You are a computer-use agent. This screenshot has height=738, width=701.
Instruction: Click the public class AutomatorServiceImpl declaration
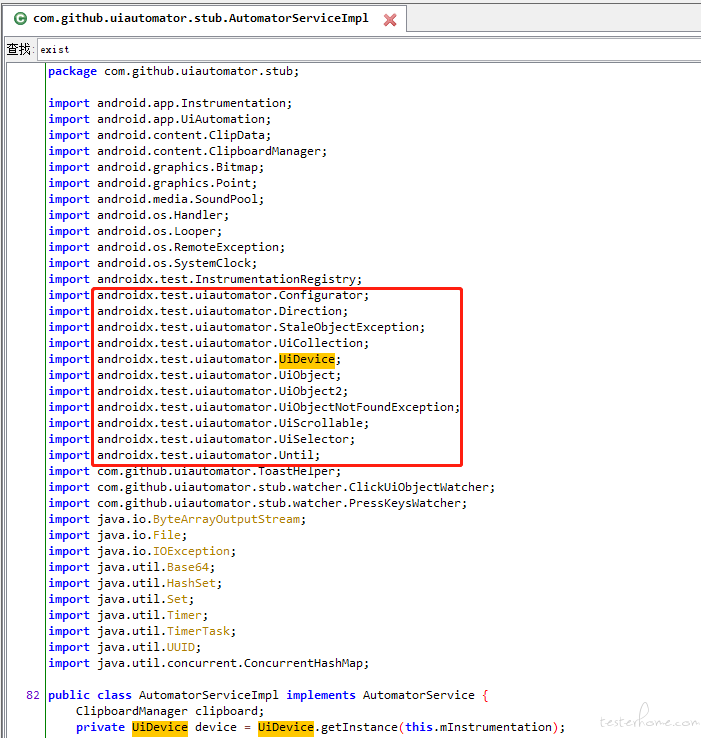[x=268, y=695]
